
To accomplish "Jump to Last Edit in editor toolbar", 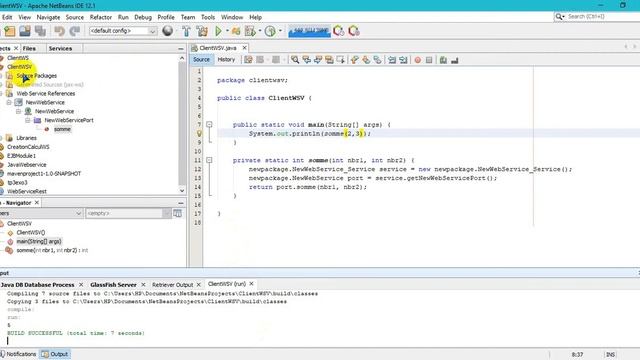I will click(248, 60).
